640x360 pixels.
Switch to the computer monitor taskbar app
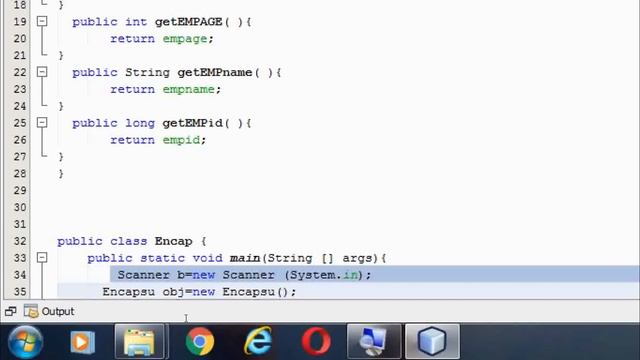pyautogui.click(x=374, y=342)
